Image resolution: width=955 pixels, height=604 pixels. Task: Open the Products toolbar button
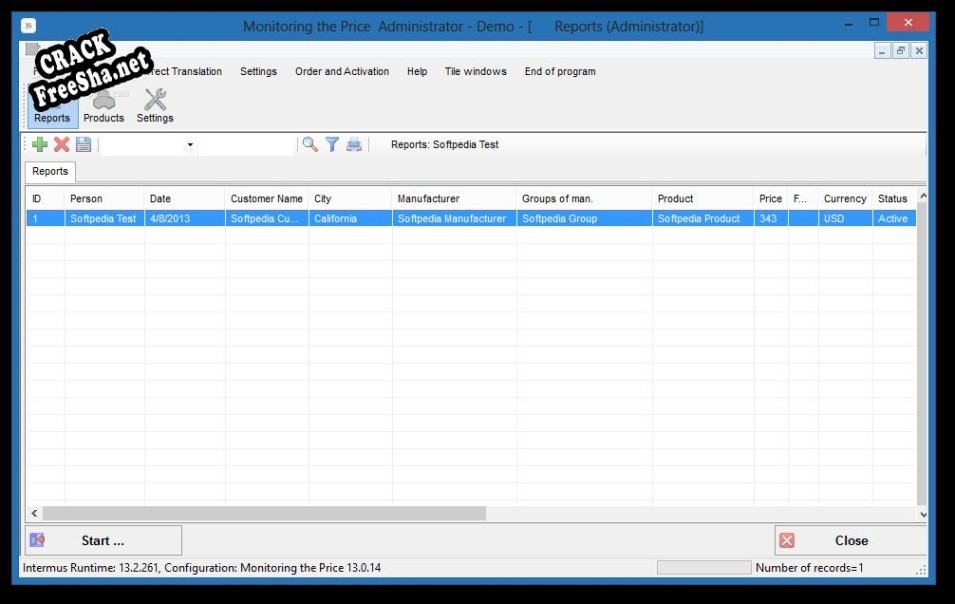click(103, 107)
